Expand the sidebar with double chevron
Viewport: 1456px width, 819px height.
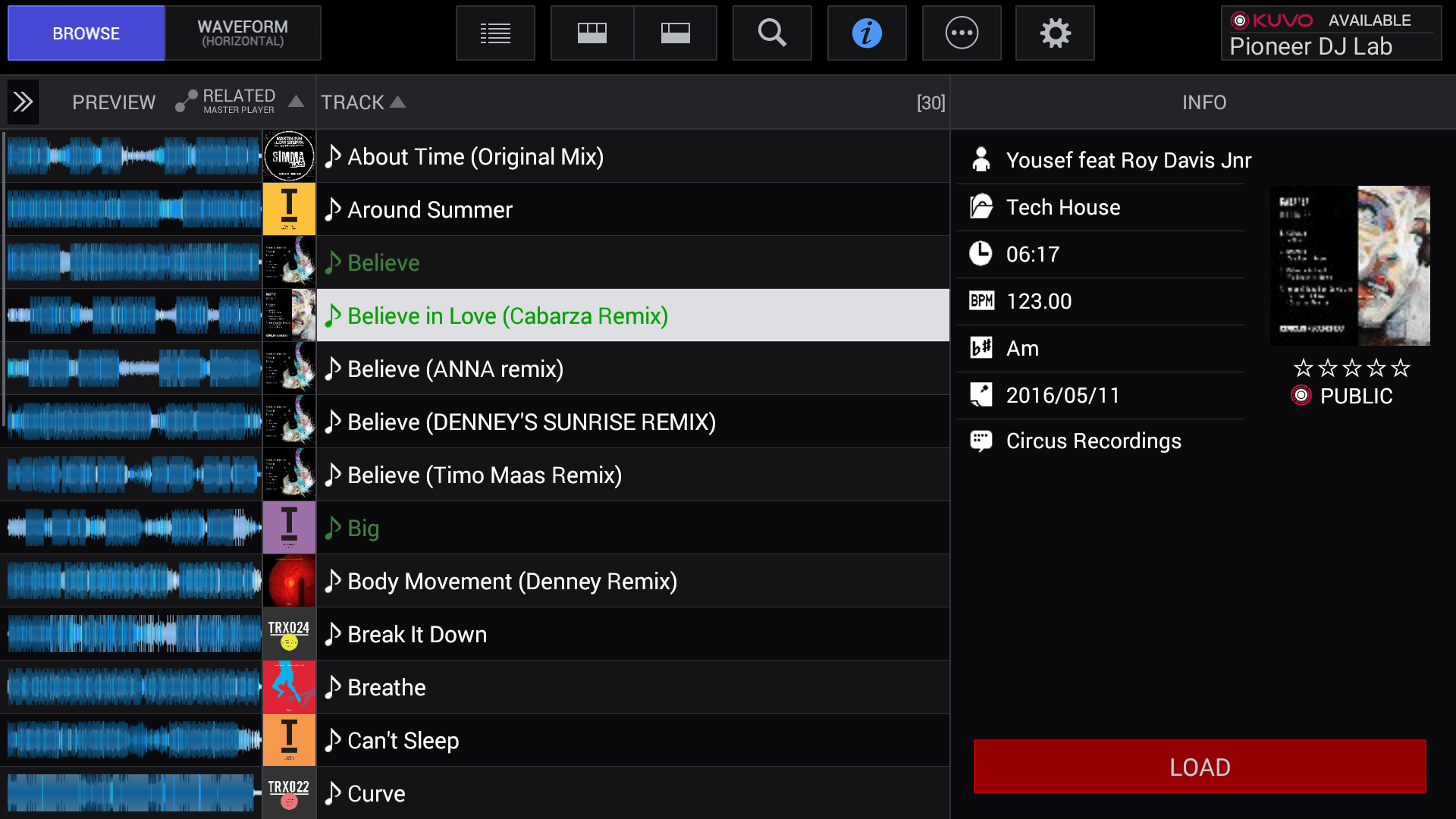[23, 102]
